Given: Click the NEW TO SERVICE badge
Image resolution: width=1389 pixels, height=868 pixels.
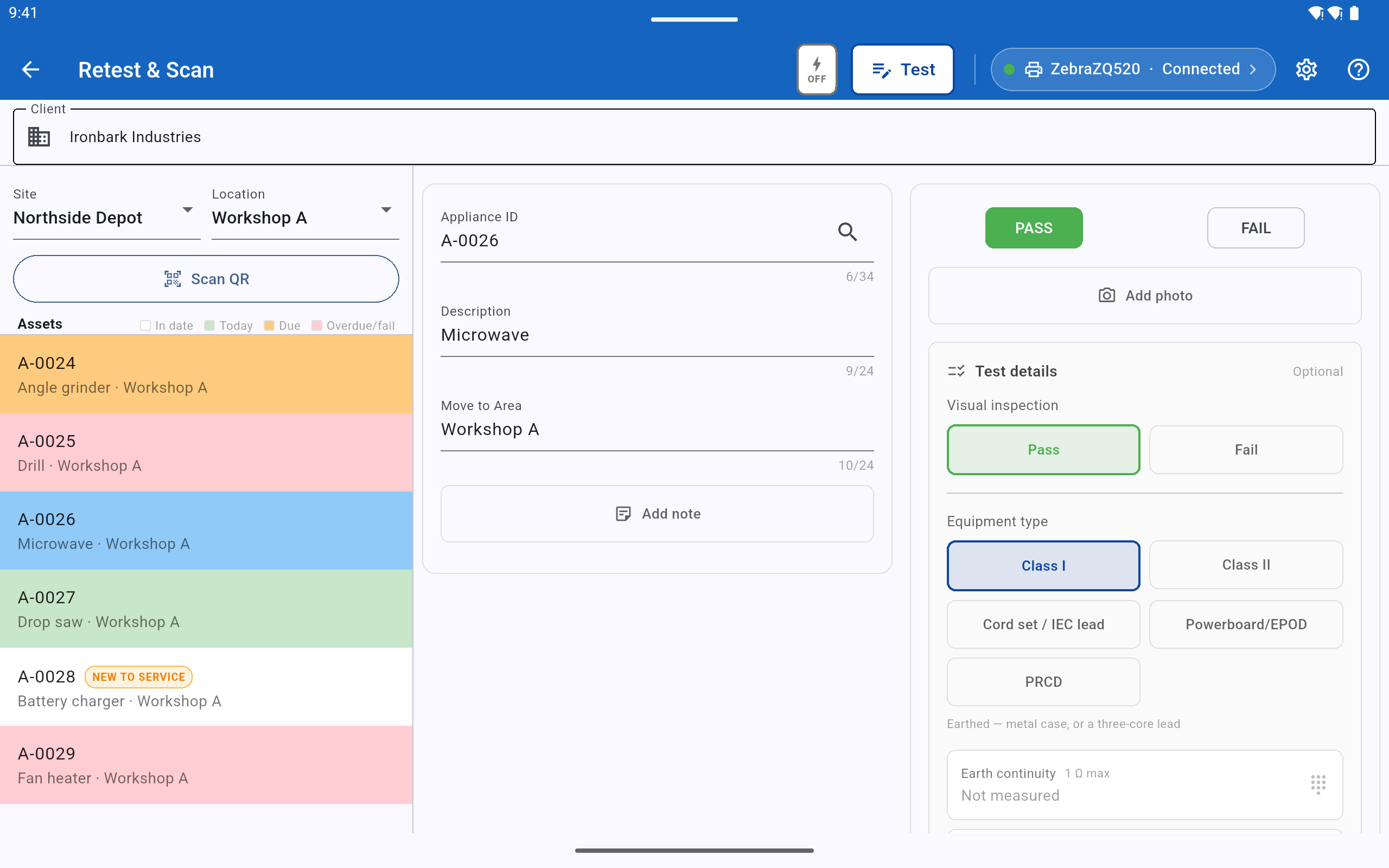Looking at the screenshot, I should click(x=138, y=677).
